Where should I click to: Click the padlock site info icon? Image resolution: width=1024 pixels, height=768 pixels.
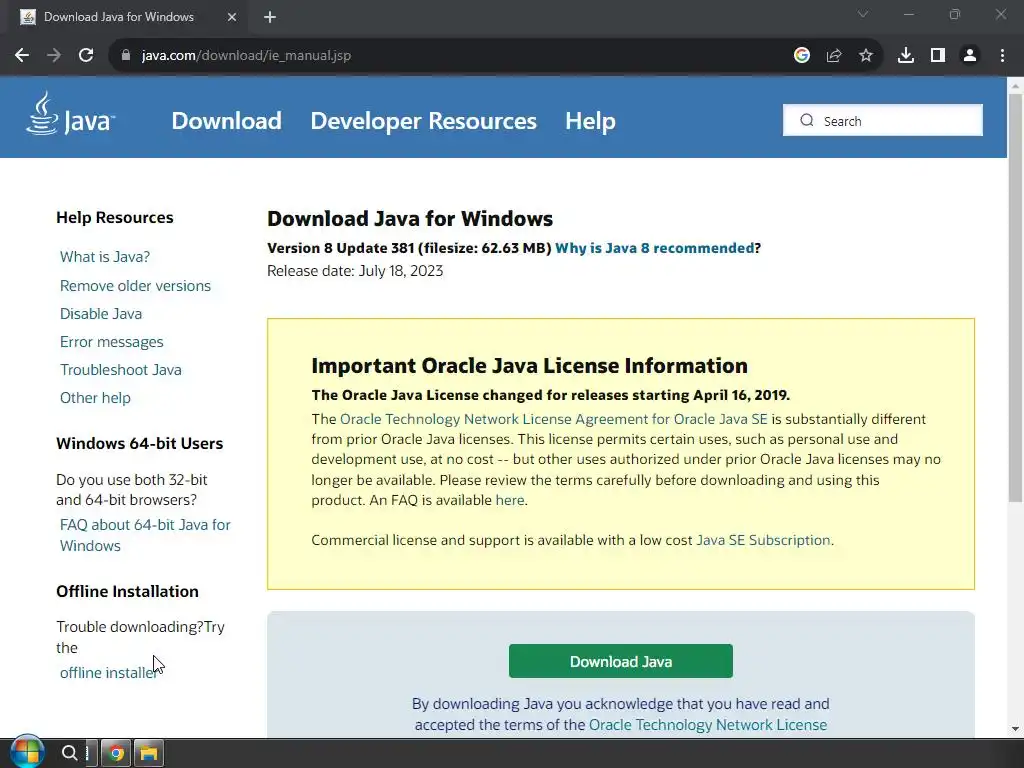point(126,56)
